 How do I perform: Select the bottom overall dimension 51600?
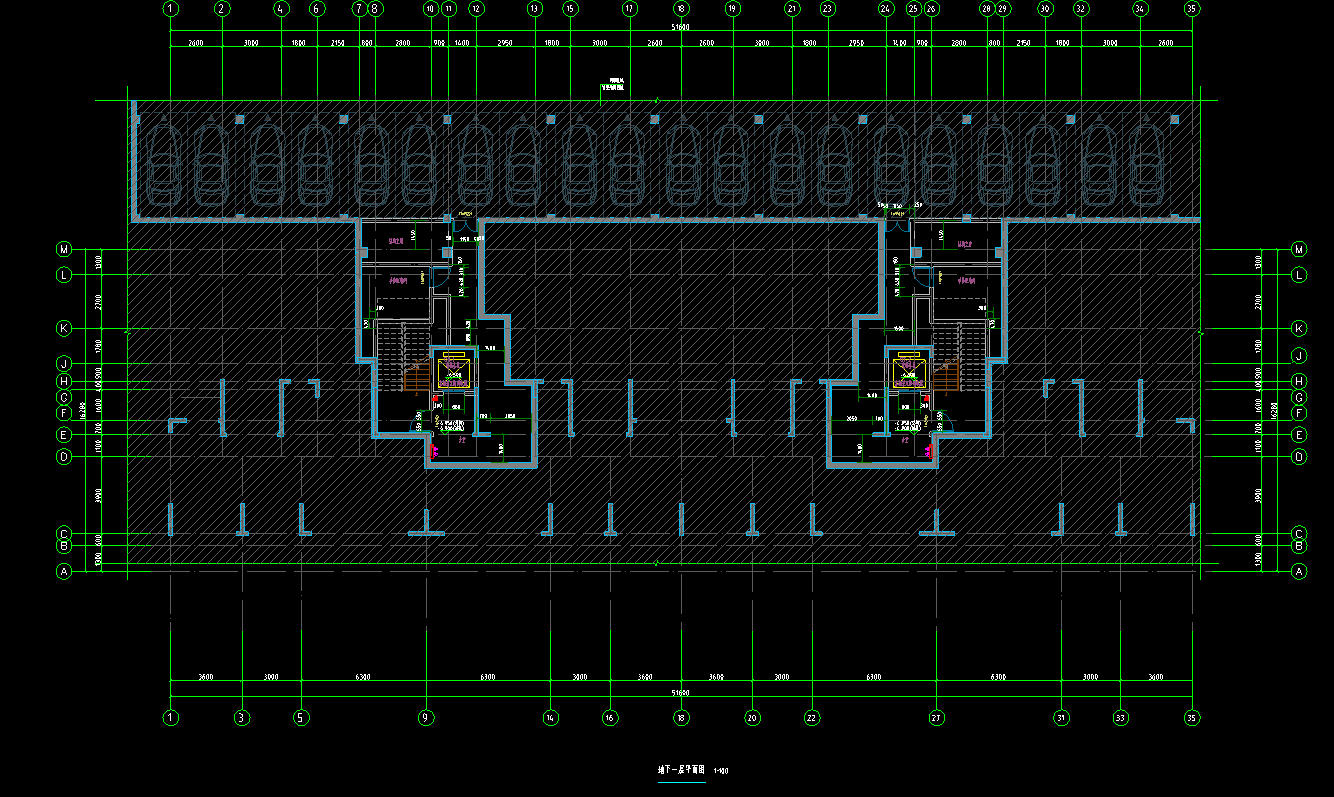(x=681, y=692)
